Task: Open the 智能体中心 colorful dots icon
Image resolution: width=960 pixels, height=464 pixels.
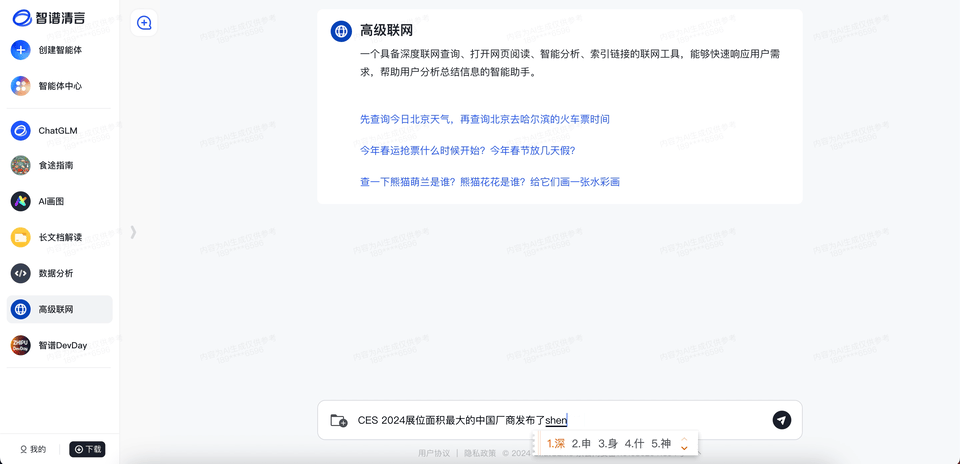Action: (x=20, y=86)
